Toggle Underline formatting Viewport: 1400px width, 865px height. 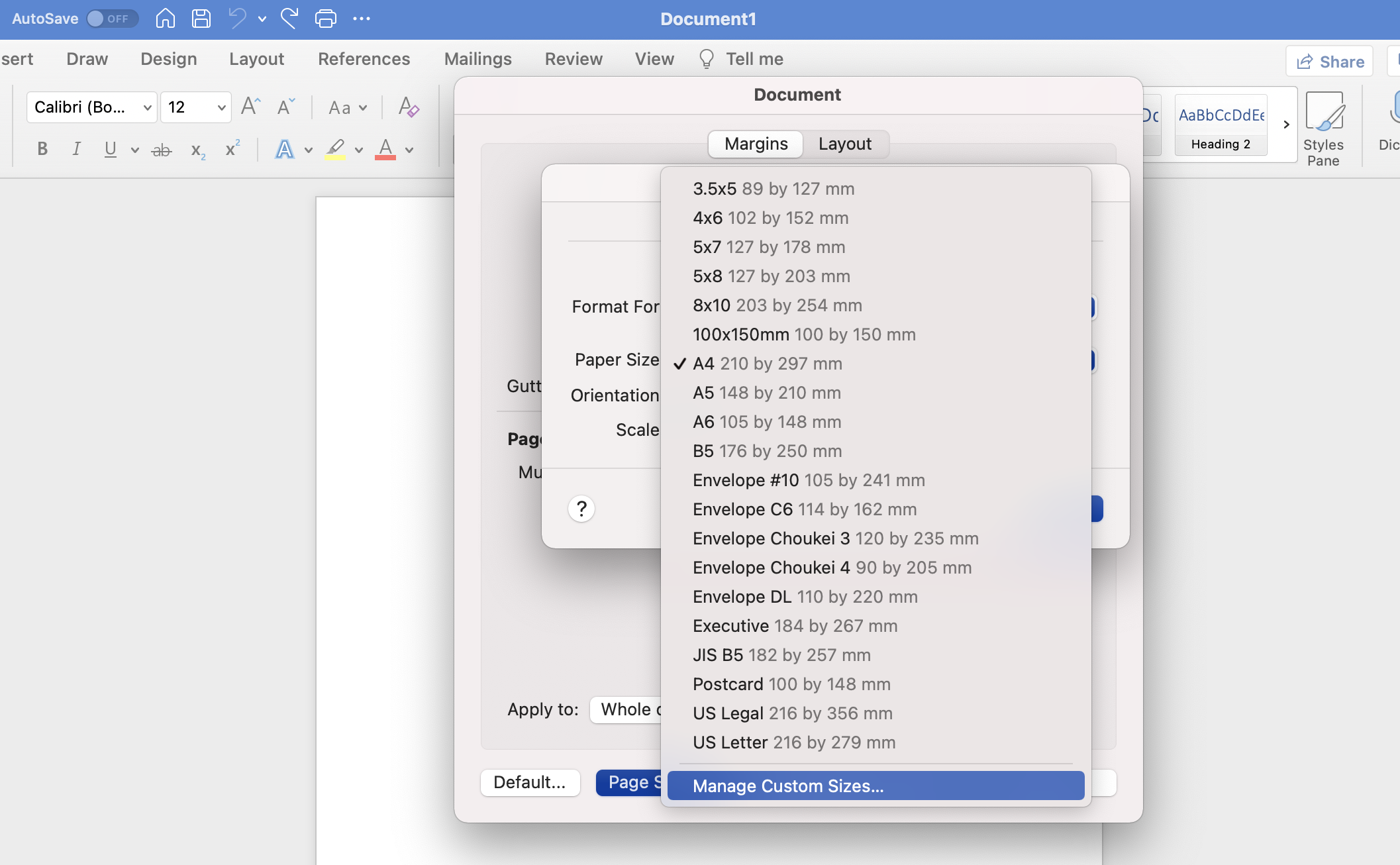(x=111, y=149)
